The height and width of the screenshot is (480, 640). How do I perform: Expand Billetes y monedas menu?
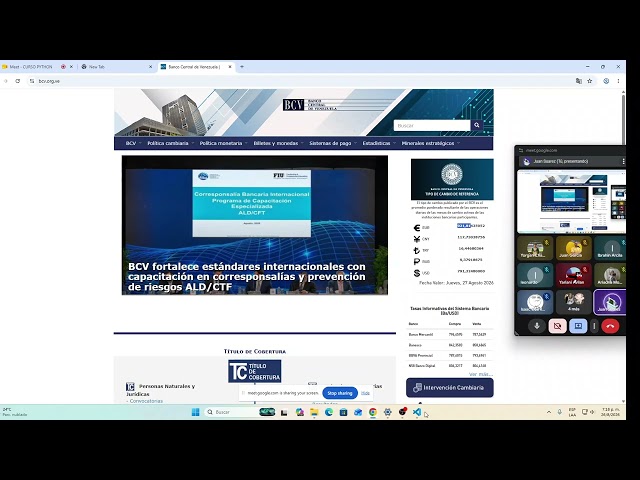click(278, 143)
